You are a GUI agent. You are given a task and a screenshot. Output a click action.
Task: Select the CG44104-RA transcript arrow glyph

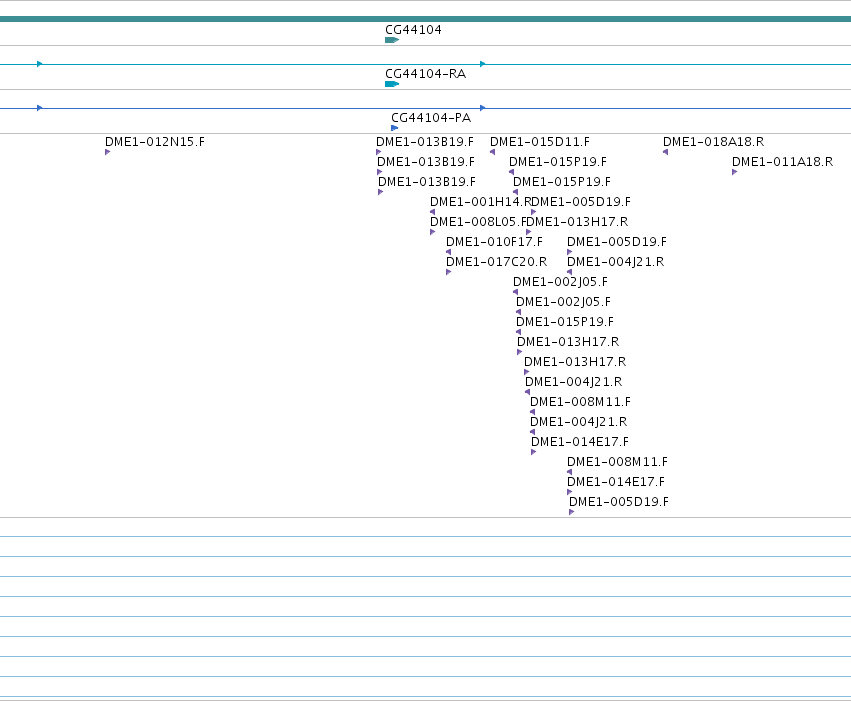point(392,84)
